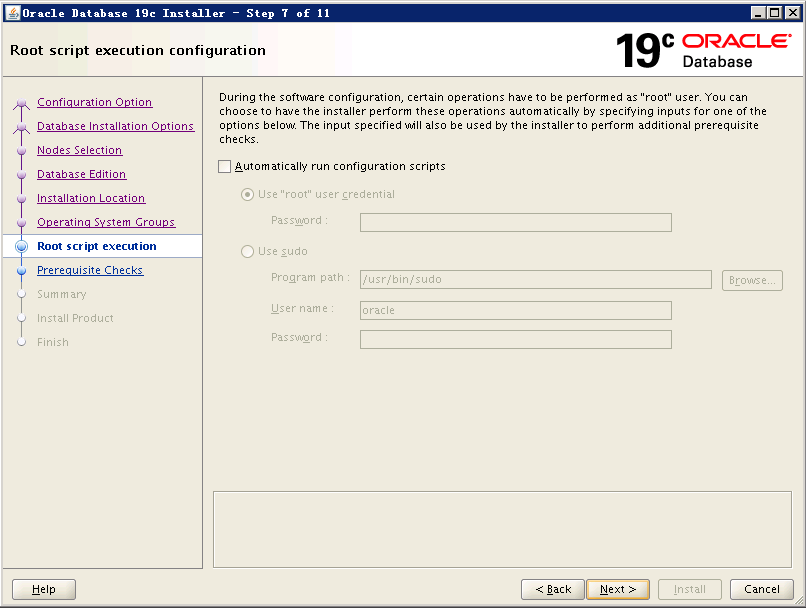Click the Finish step bullet icon
This screenshot has height=608, width=806.
coord(22,342)
